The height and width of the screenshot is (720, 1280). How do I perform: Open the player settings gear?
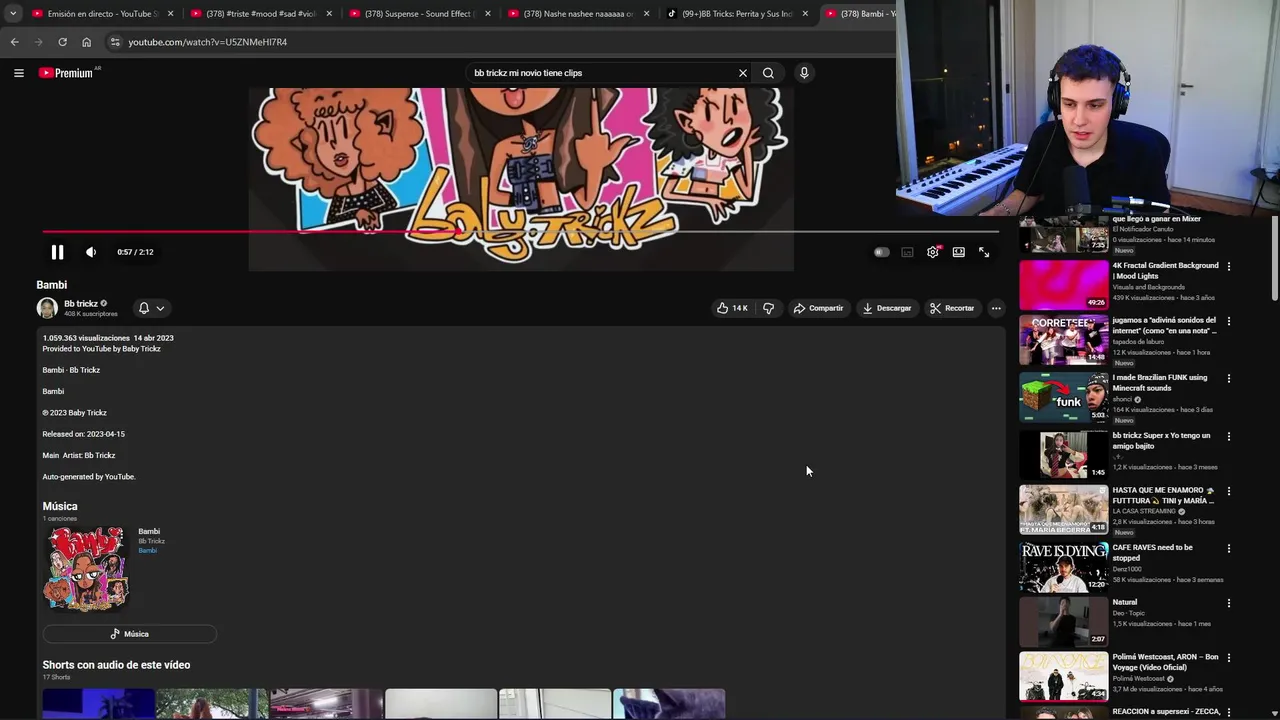click(933, 252)
